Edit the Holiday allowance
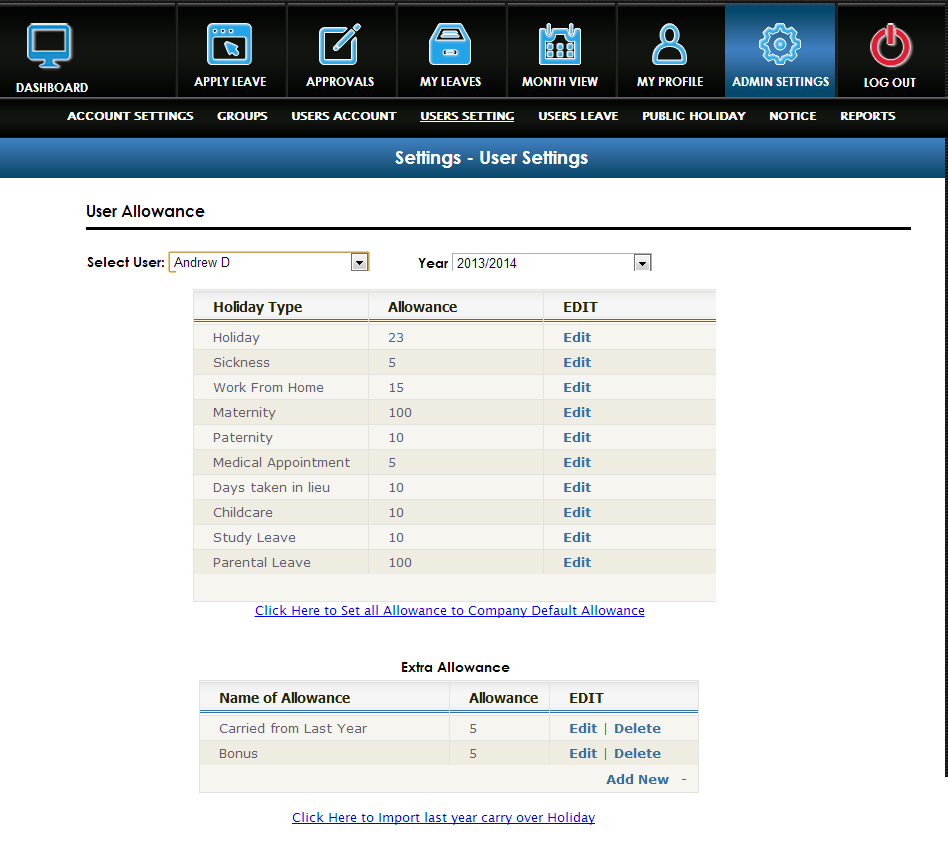Viewport: 948px width, 866px height. click(x=577, y=337)
